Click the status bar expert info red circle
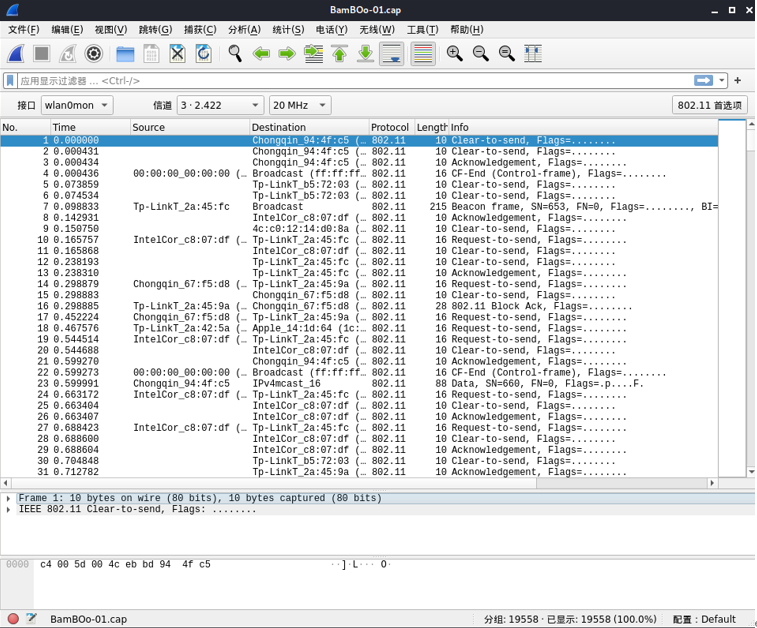The height and width of the screenshot is (628, 757). [14, 619]
